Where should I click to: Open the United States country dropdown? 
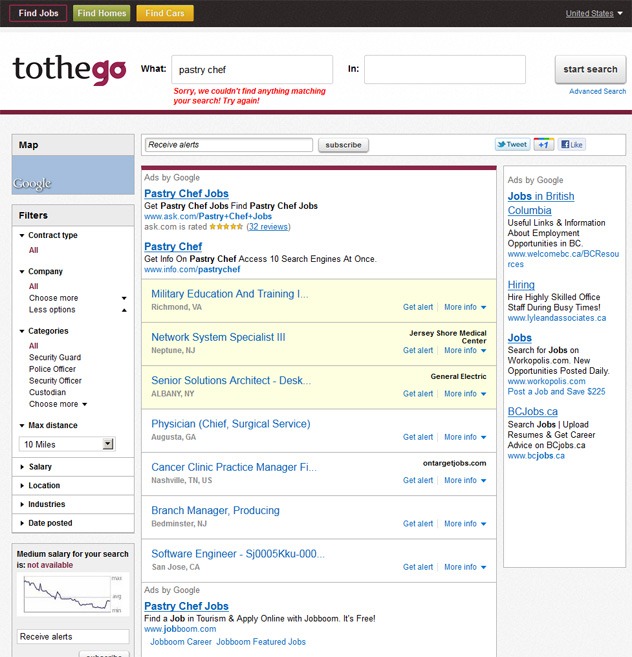594,13
